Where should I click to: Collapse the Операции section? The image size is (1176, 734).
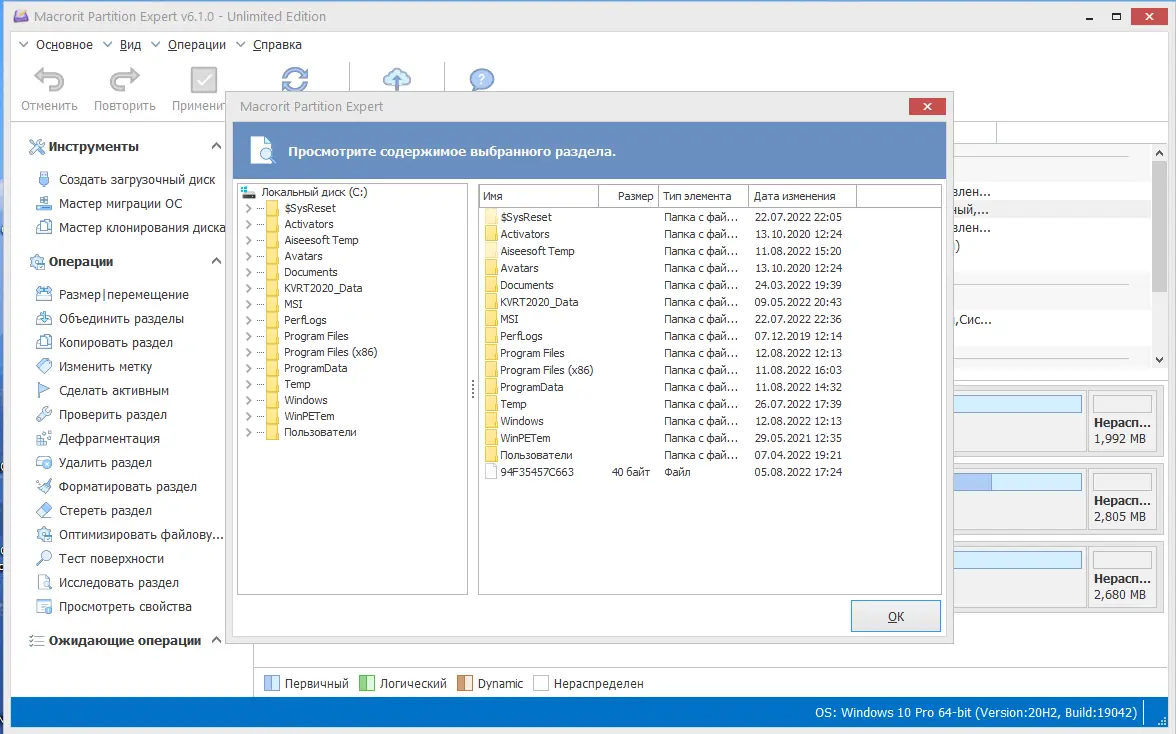pyautogui.click(x=216, y=261)
